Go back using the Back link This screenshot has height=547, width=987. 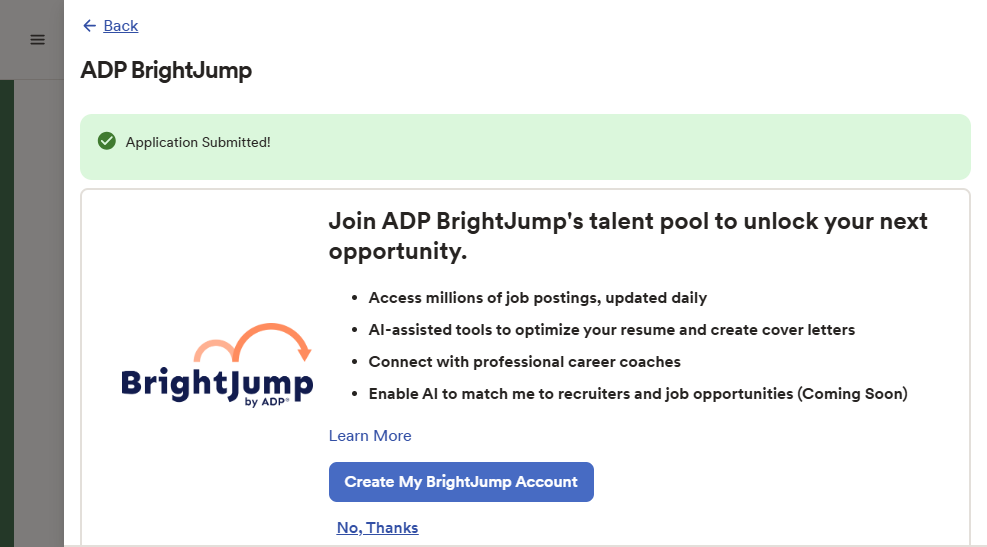click(120, 26)
